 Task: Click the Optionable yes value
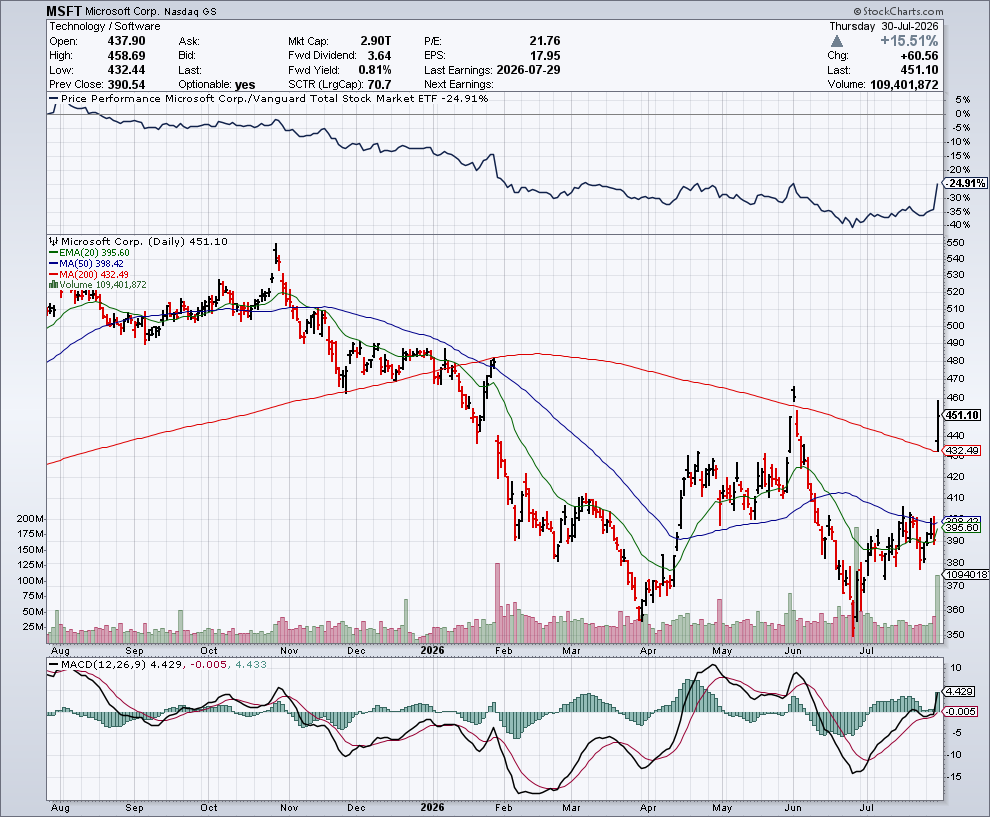pyautogui.click(x=245, y=85)
